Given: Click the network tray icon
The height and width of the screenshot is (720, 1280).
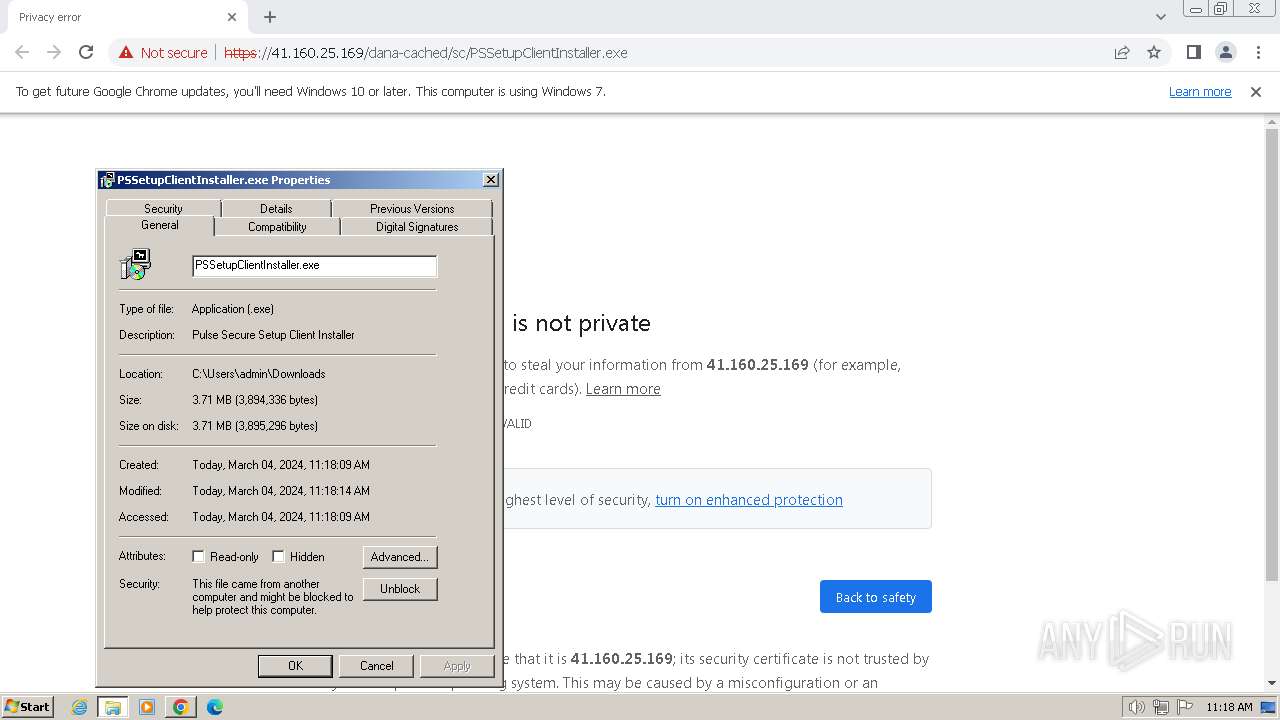Looking at the screenshot, I should (x=1160, y=707).
